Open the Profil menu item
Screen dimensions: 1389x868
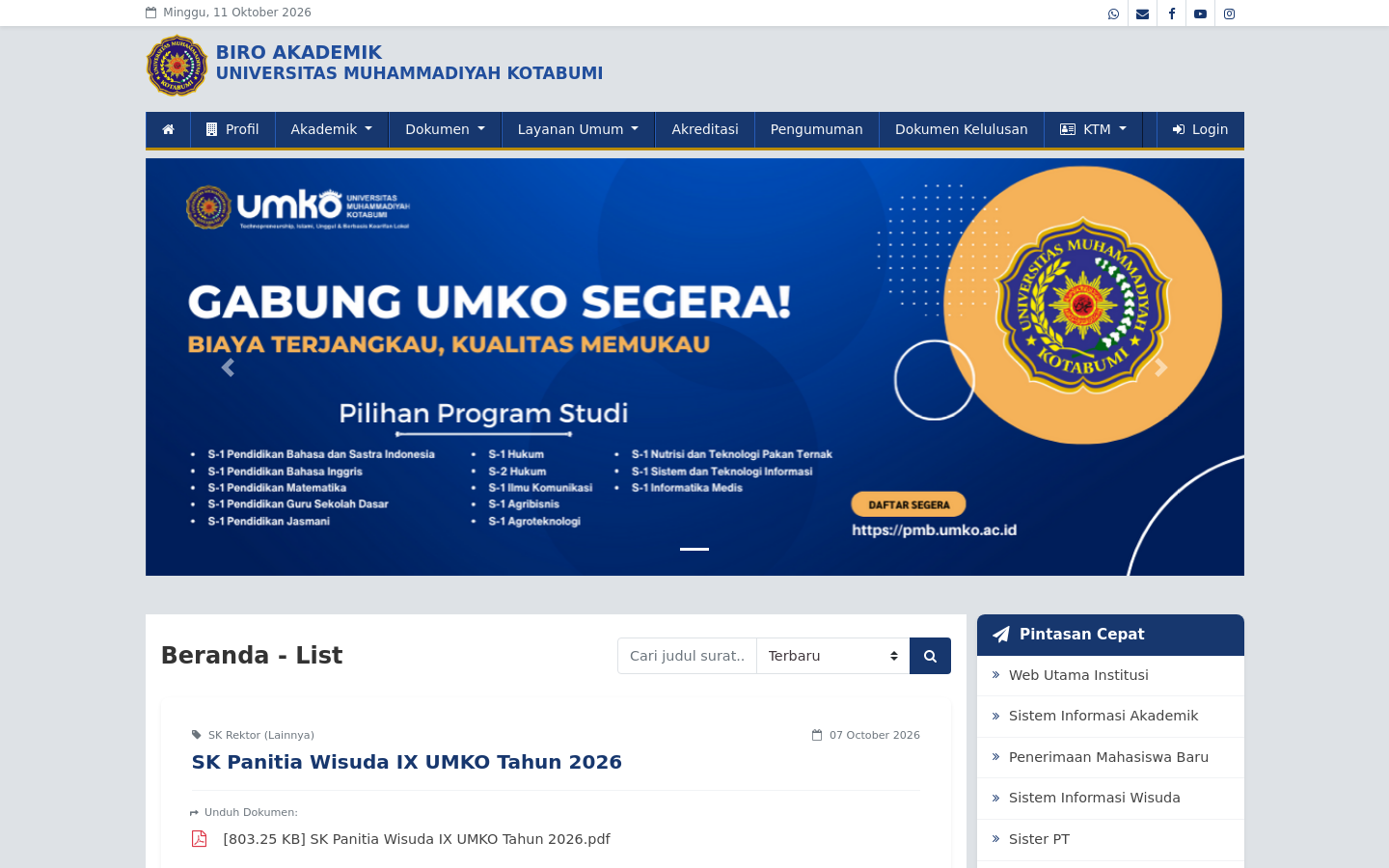(232, 129)
